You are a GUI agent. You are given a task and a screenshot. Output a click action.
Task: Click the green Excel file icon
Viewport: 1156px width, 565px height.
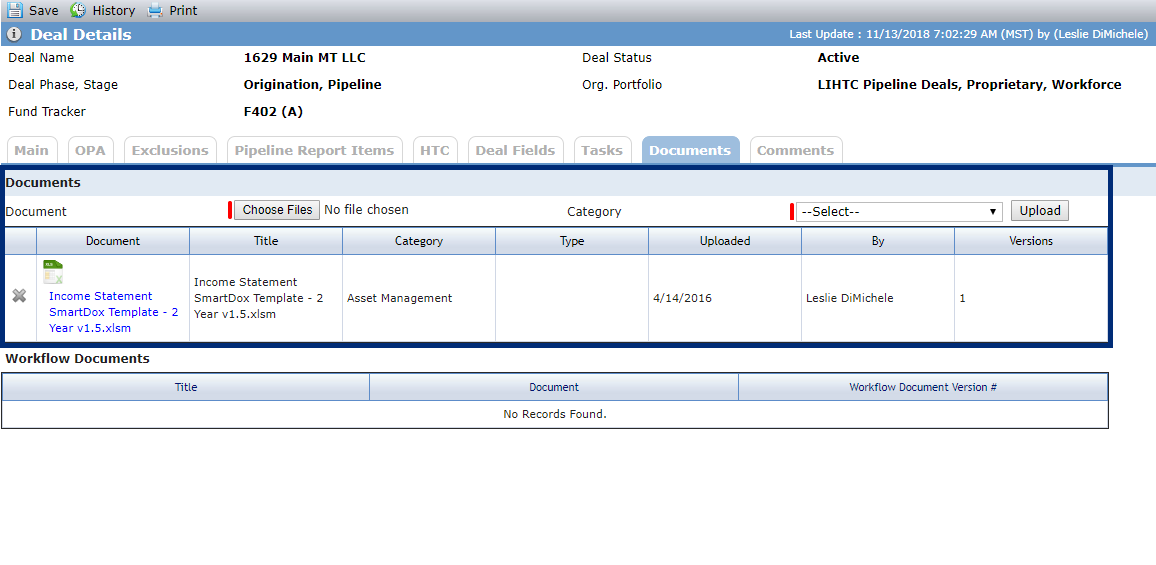[x=53, y=271]
